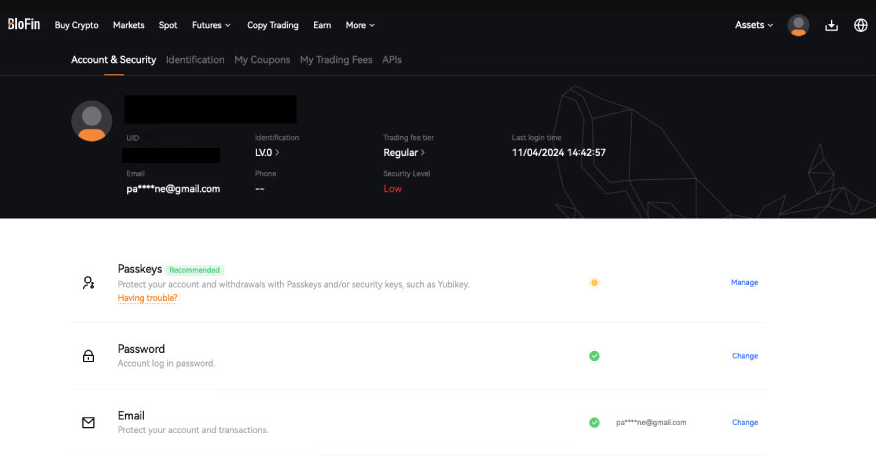Expand the Futures dropdown menu
Screen dimensions: 876x456
coord(211,25)
